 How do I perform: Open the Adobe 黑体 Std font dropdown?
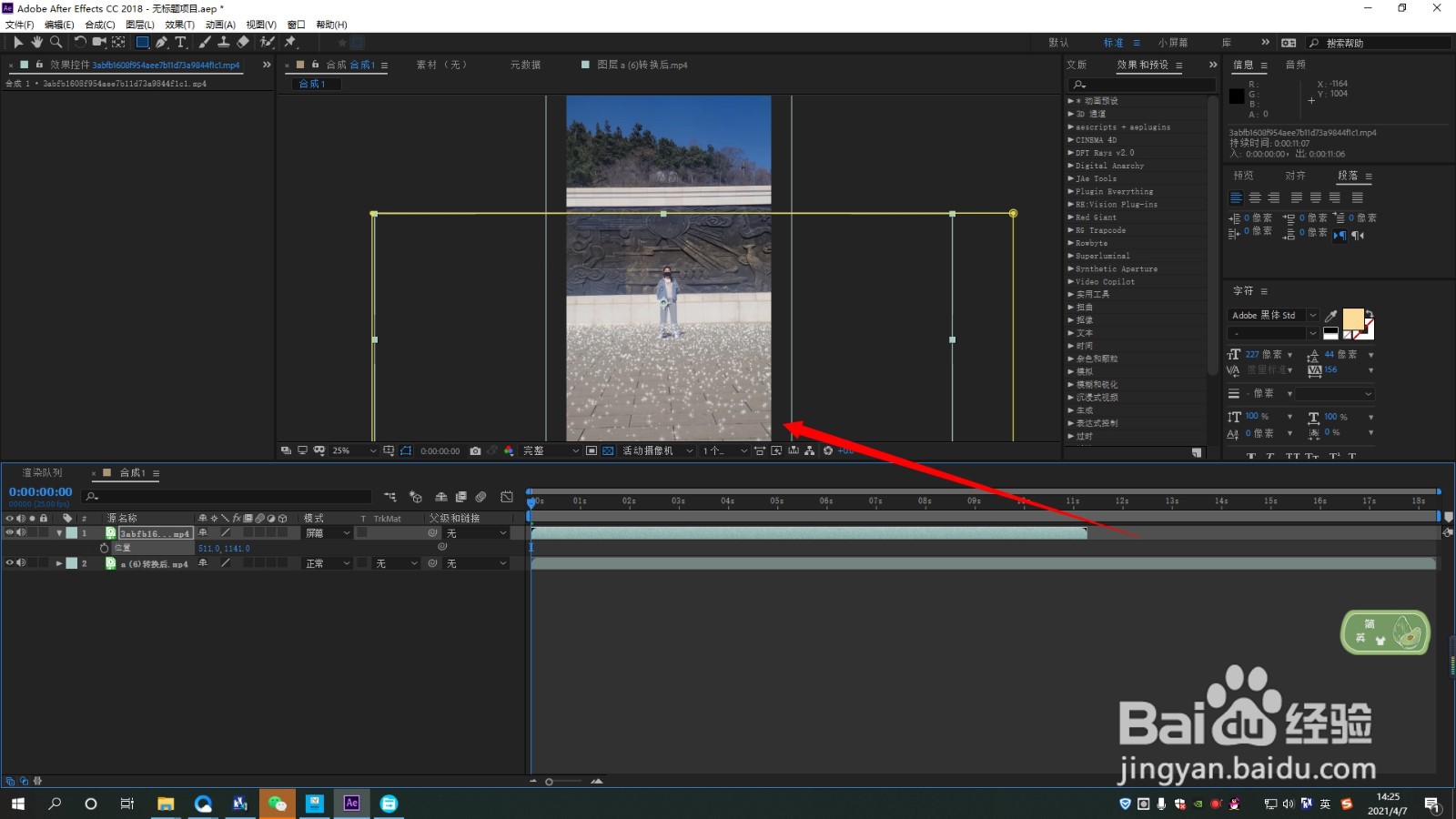point(1272,315)
